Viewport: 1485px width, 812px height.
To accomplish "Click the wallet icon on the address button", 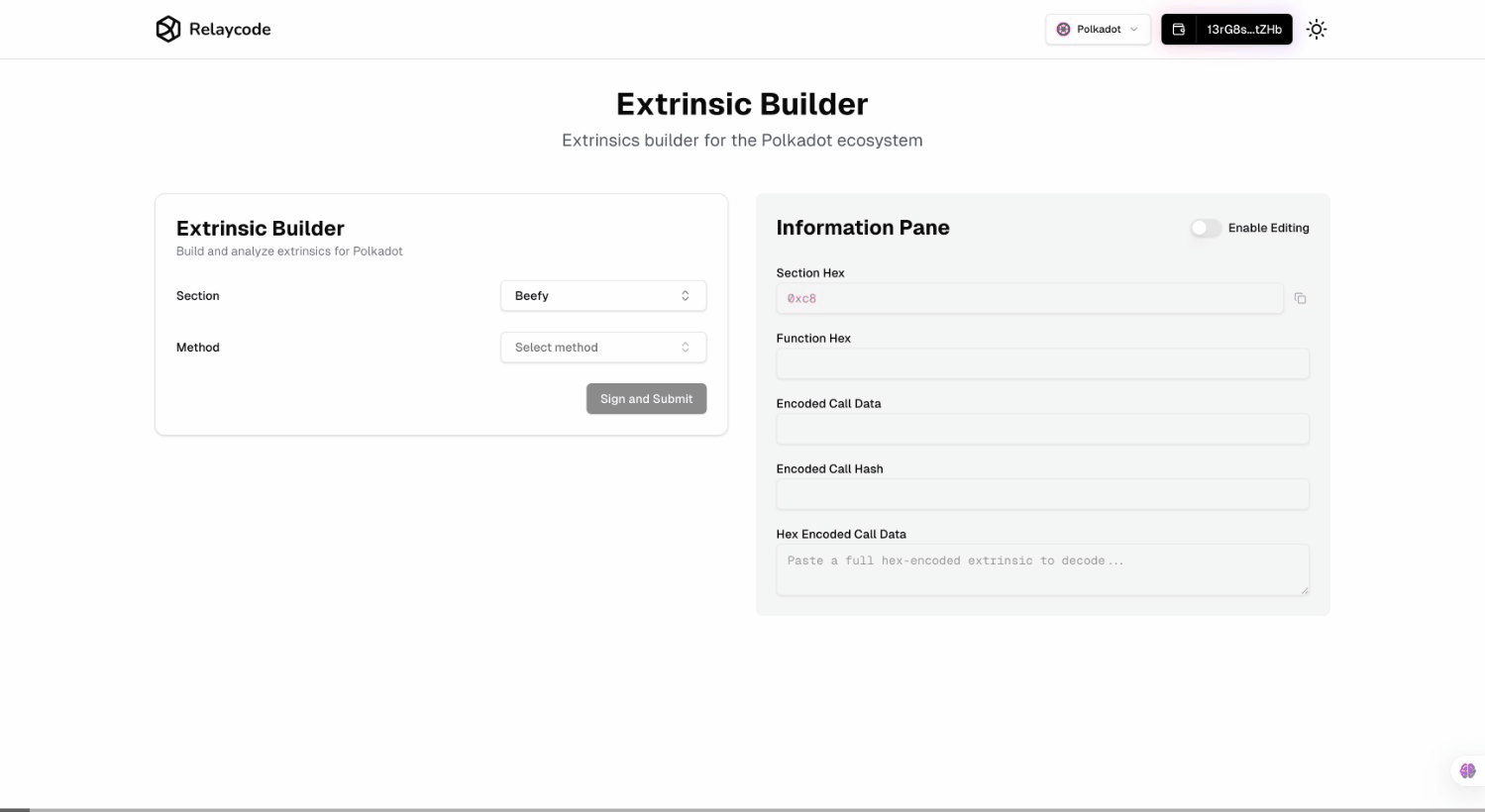I will 1178,29.
